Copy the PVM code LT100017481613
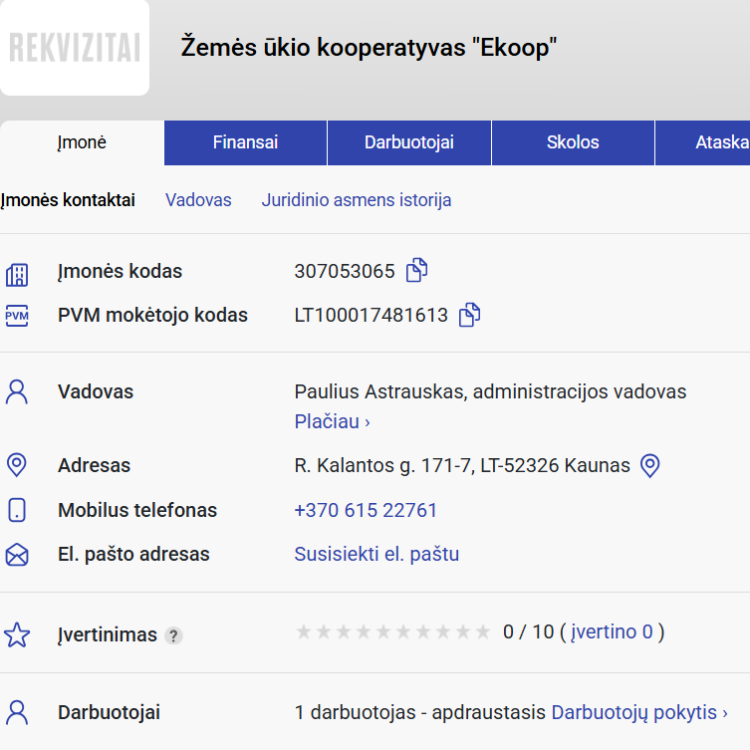750x750 pixels. pos(469,315)
